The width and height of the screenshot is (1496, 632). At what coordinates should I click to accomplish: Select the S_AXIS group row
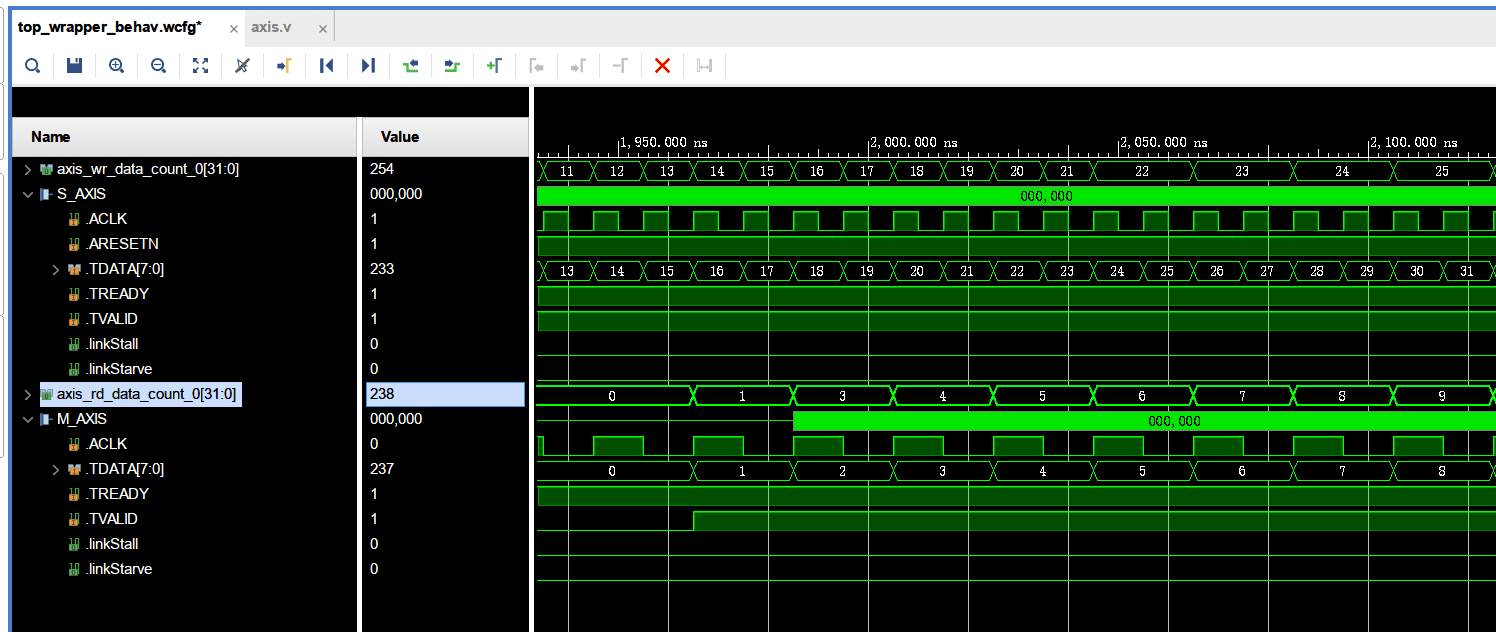[x=81, y=194]
